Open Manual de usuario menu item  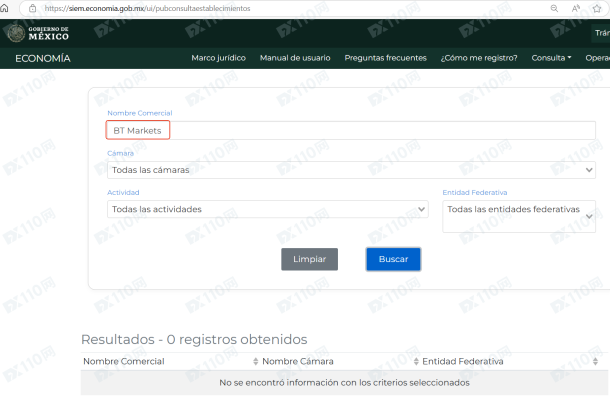coord(295,58)
